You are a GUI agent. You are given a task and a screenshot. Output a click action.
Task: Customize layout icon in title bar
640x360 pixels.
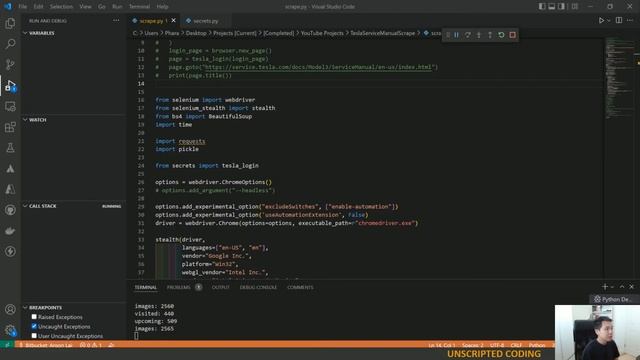click(x=575, y=7)
